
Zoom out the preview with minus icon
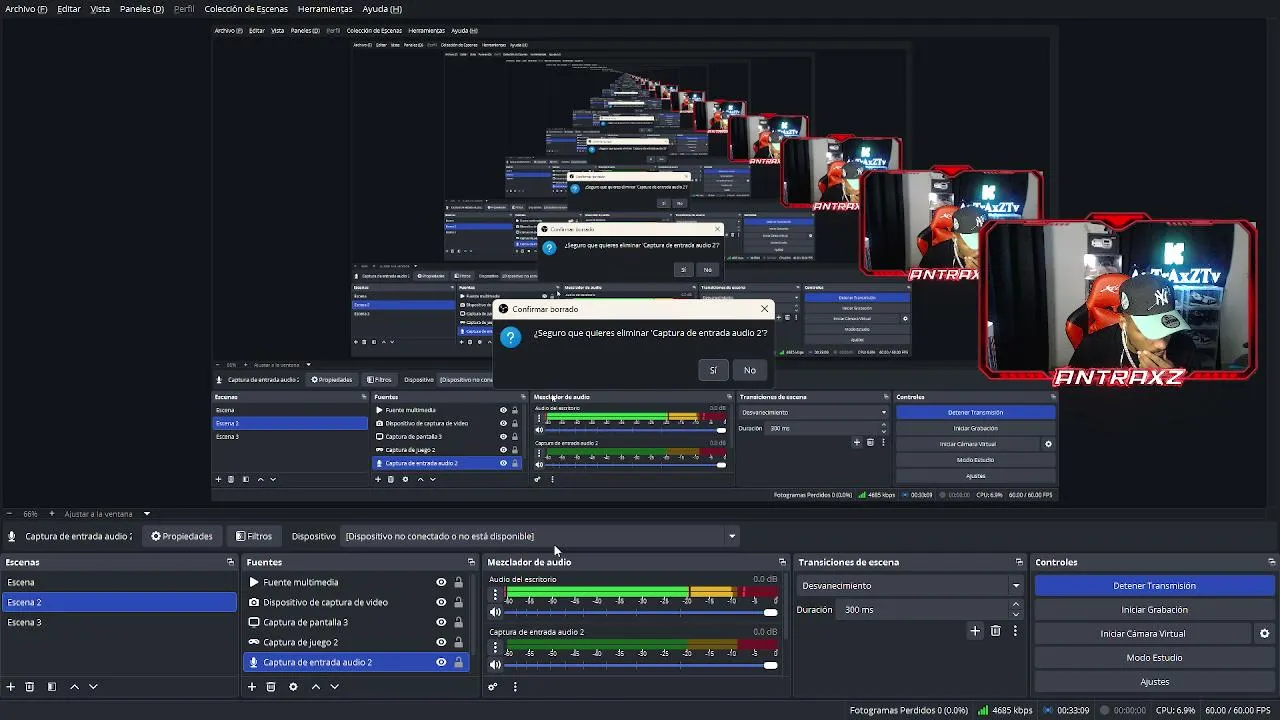click(x=9, y=514)
